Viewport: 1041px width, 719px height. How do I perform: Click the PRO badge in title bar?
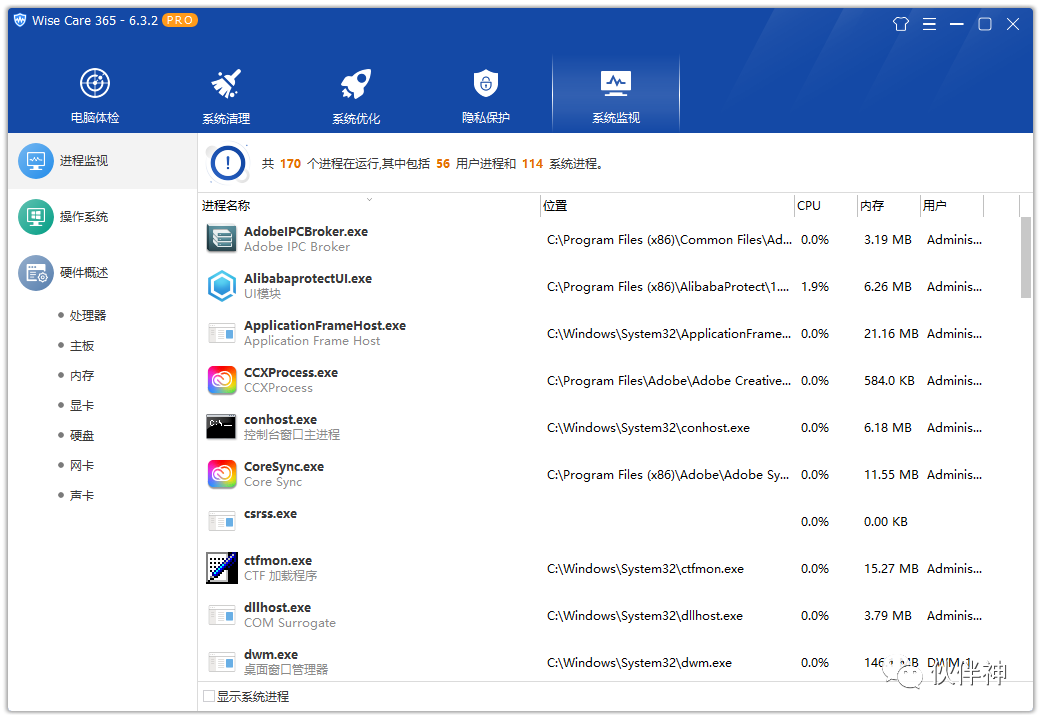coord(179,21)
